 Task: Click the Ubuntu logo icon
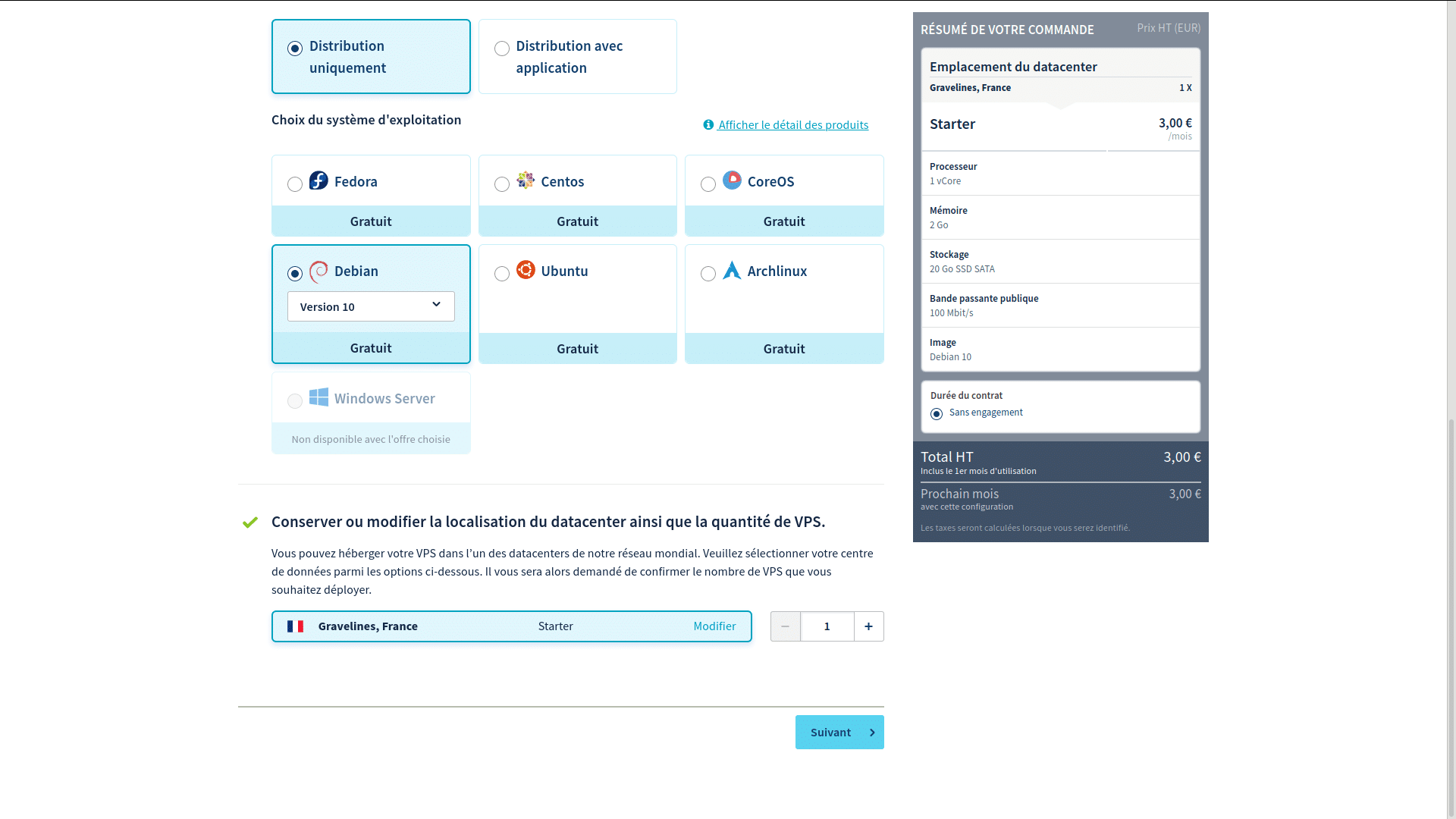coord(526,270)
